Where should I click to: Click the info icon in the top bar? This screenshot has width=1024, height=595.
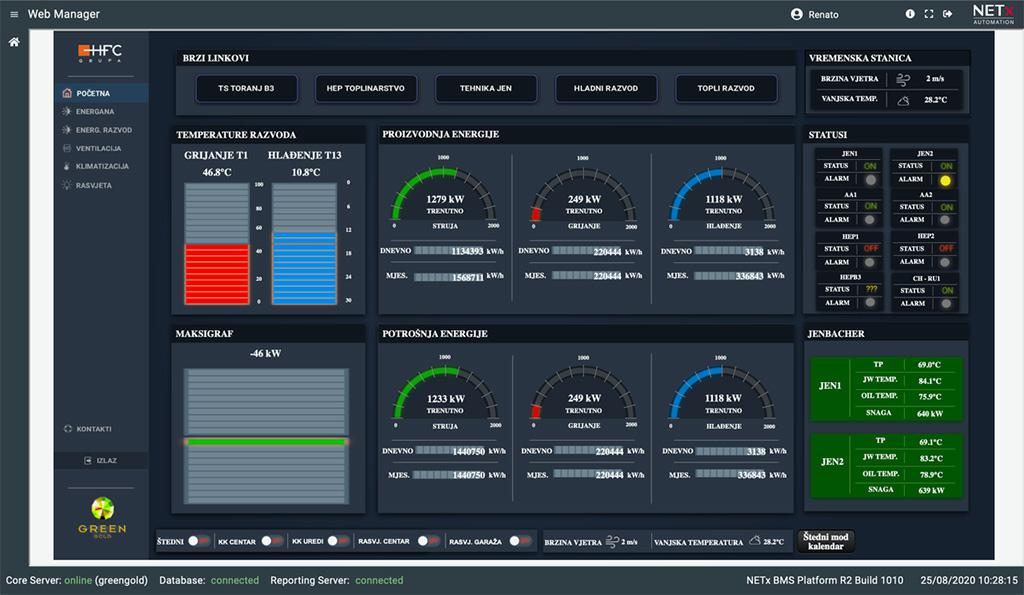coord(910,14)
